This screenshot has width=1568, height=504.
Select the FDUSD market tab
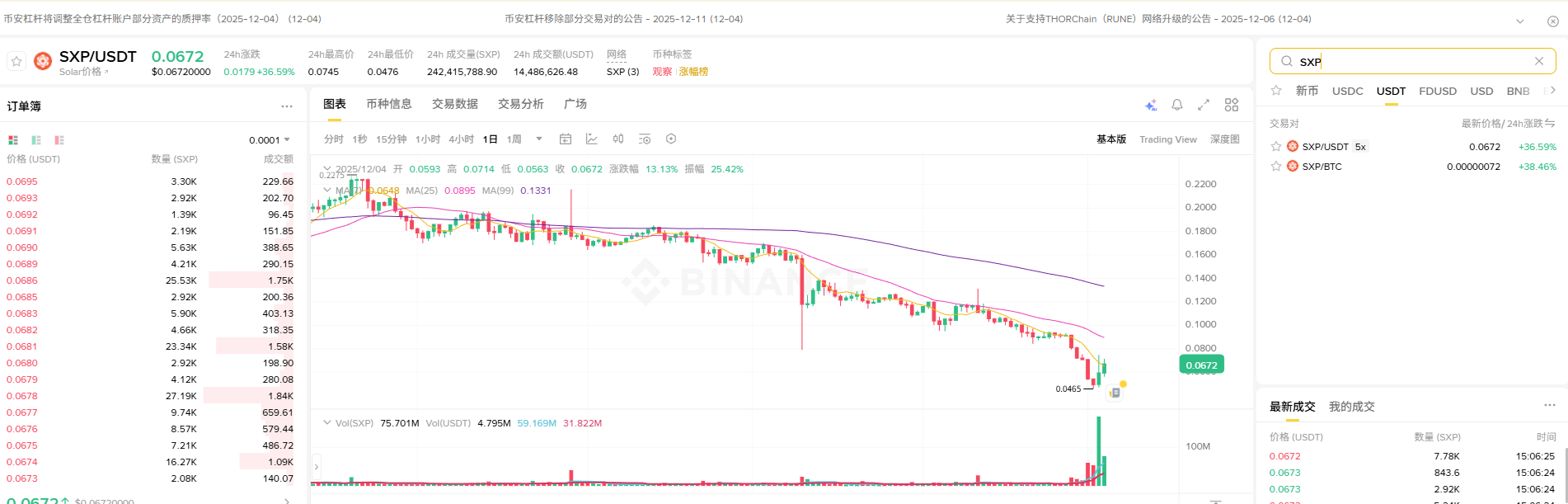[x=1438, y=92]
